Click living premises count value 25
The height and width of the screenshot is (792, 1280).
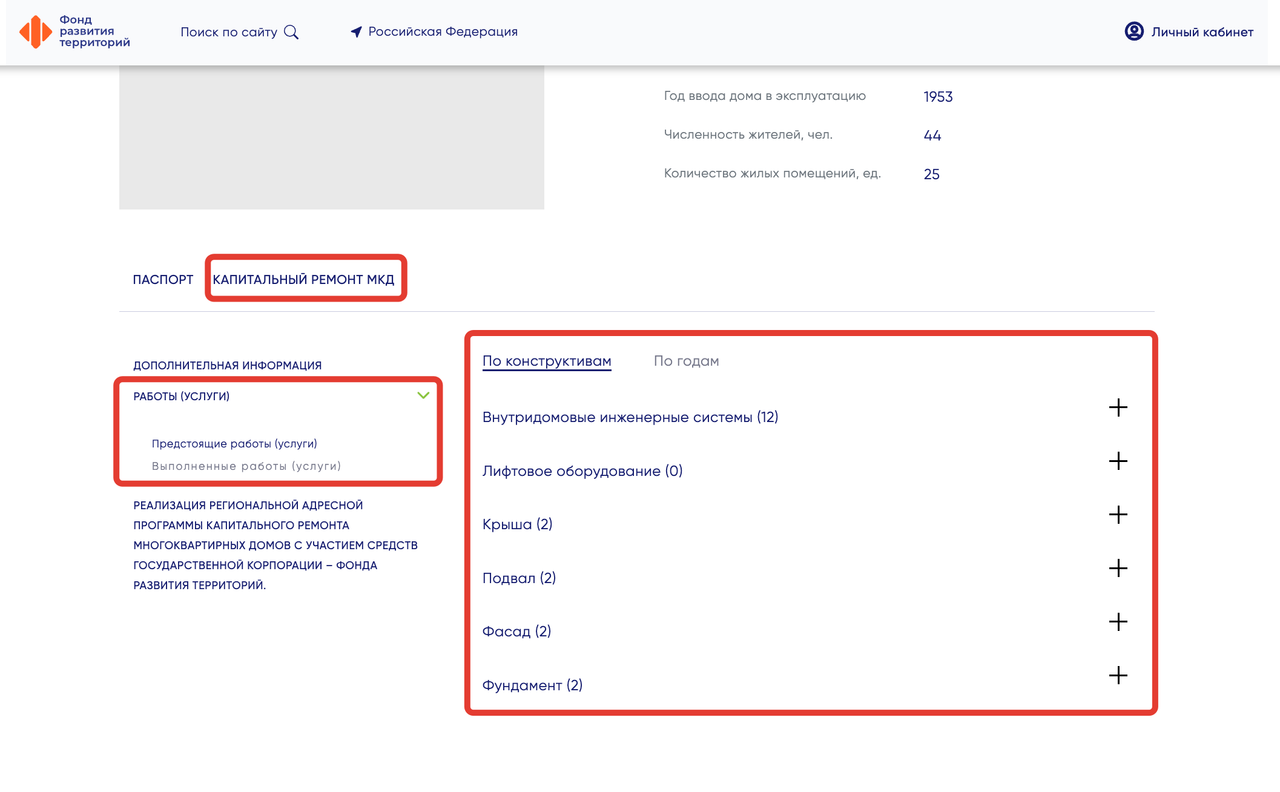[x=932, y=174]
